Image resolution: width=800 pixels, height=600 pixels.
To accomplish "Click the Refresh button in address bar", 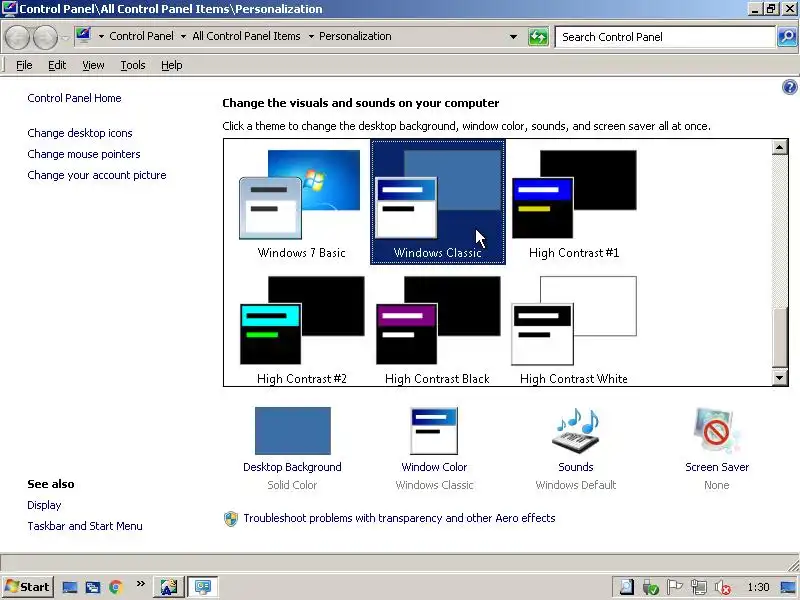I will tap(538, 37).
